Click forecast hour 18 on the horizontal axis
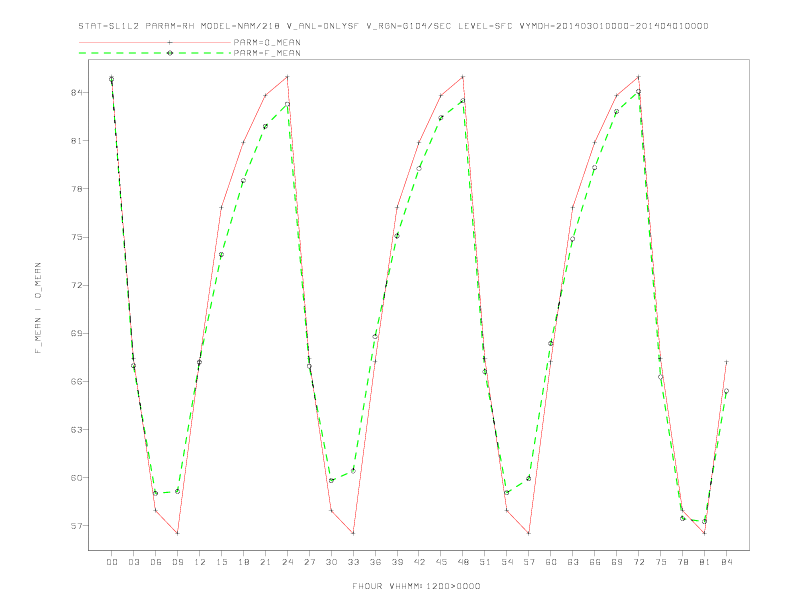This screenshot has height=612, width=792. pos(243,562)
